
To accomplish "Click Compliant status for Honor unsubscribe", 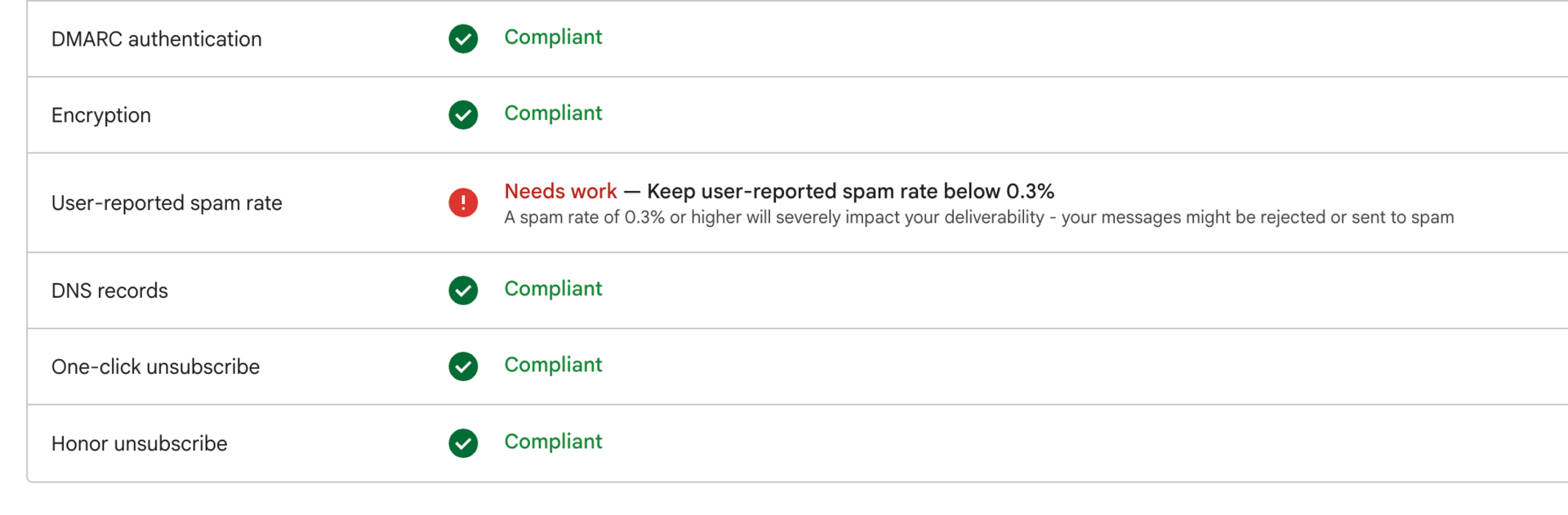I will point(553,442).
